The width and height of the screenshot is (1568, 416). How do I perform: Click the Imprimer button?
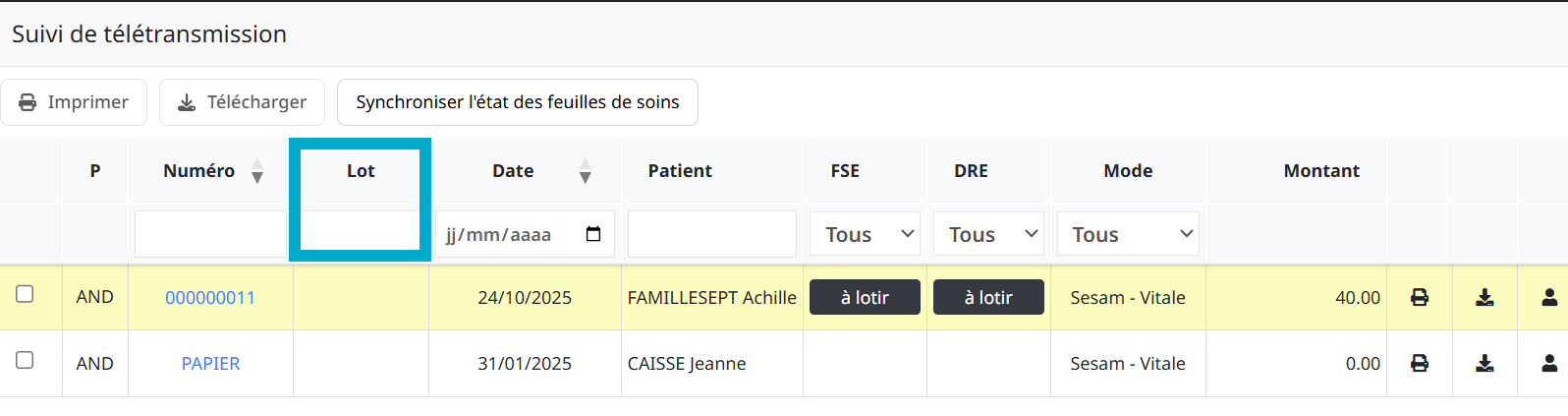point(74,102)
